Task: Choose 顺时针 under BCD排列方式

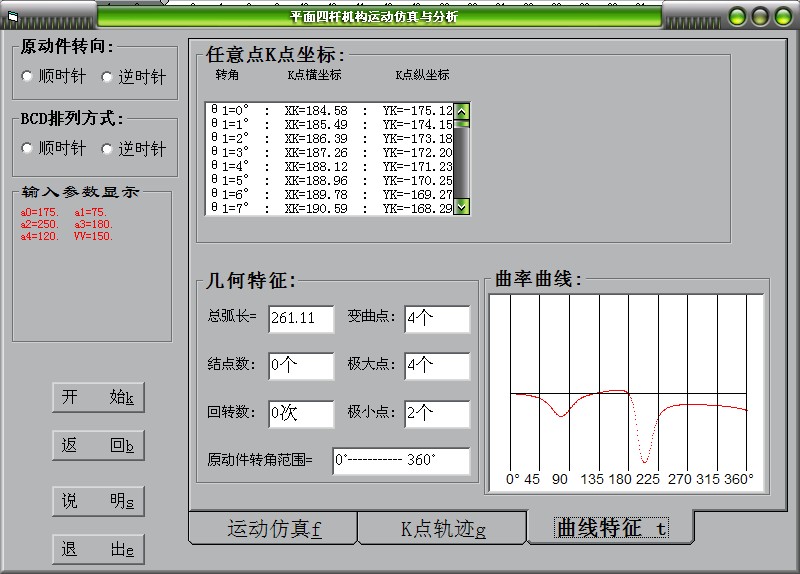Action: [x=28, y=149]
